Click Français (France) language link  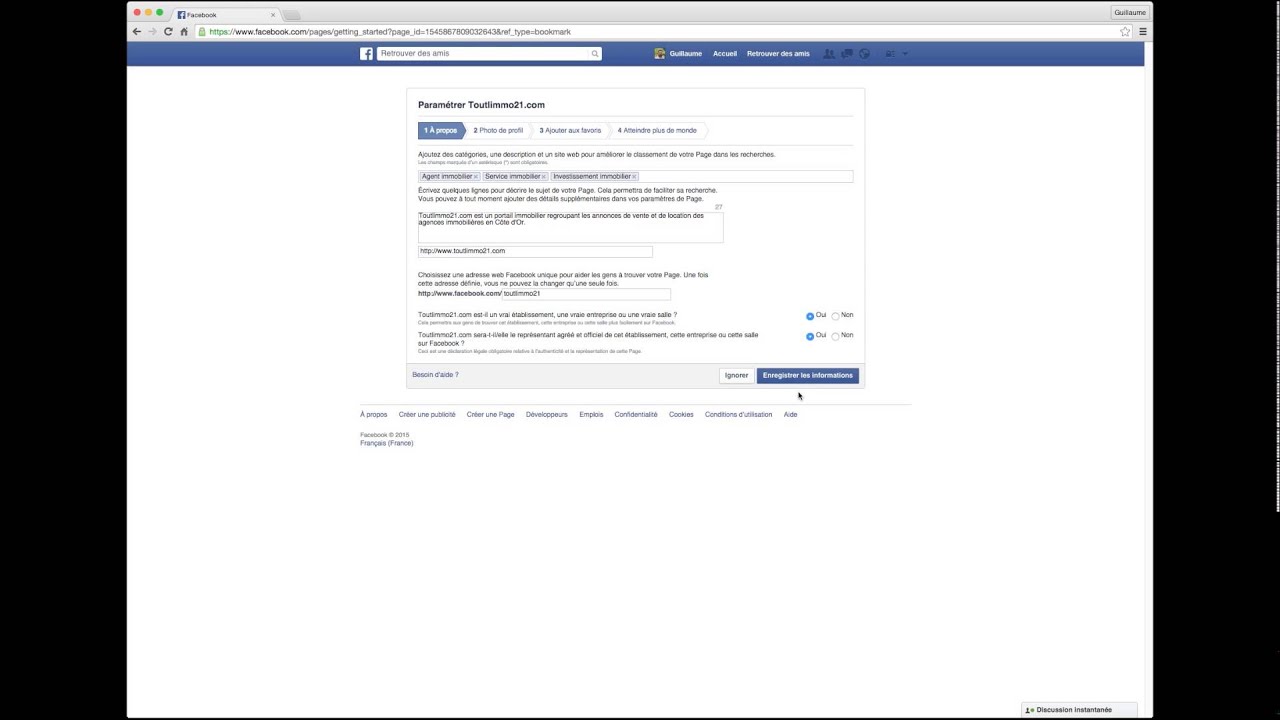point(387,443)
